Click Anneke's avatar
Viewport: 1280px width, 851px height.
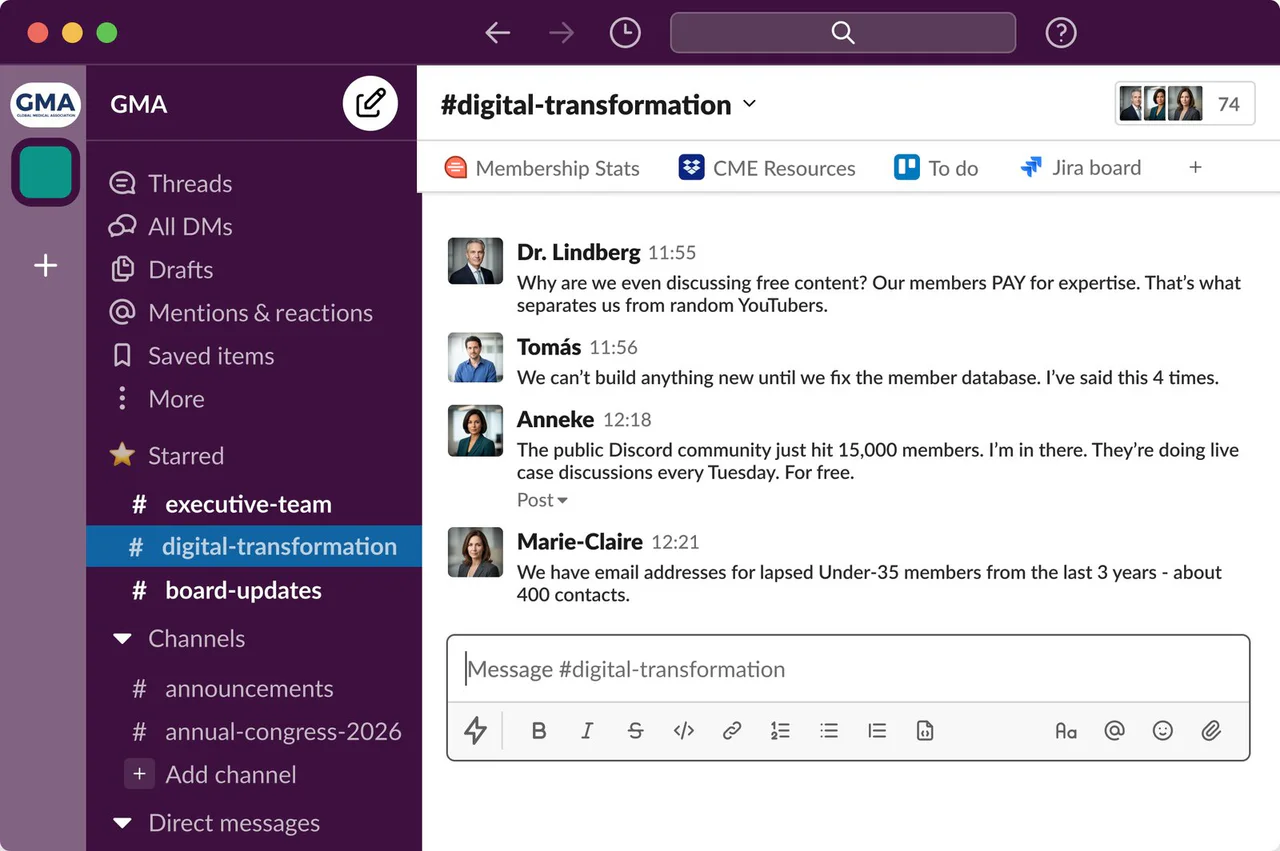coord(475,430)
